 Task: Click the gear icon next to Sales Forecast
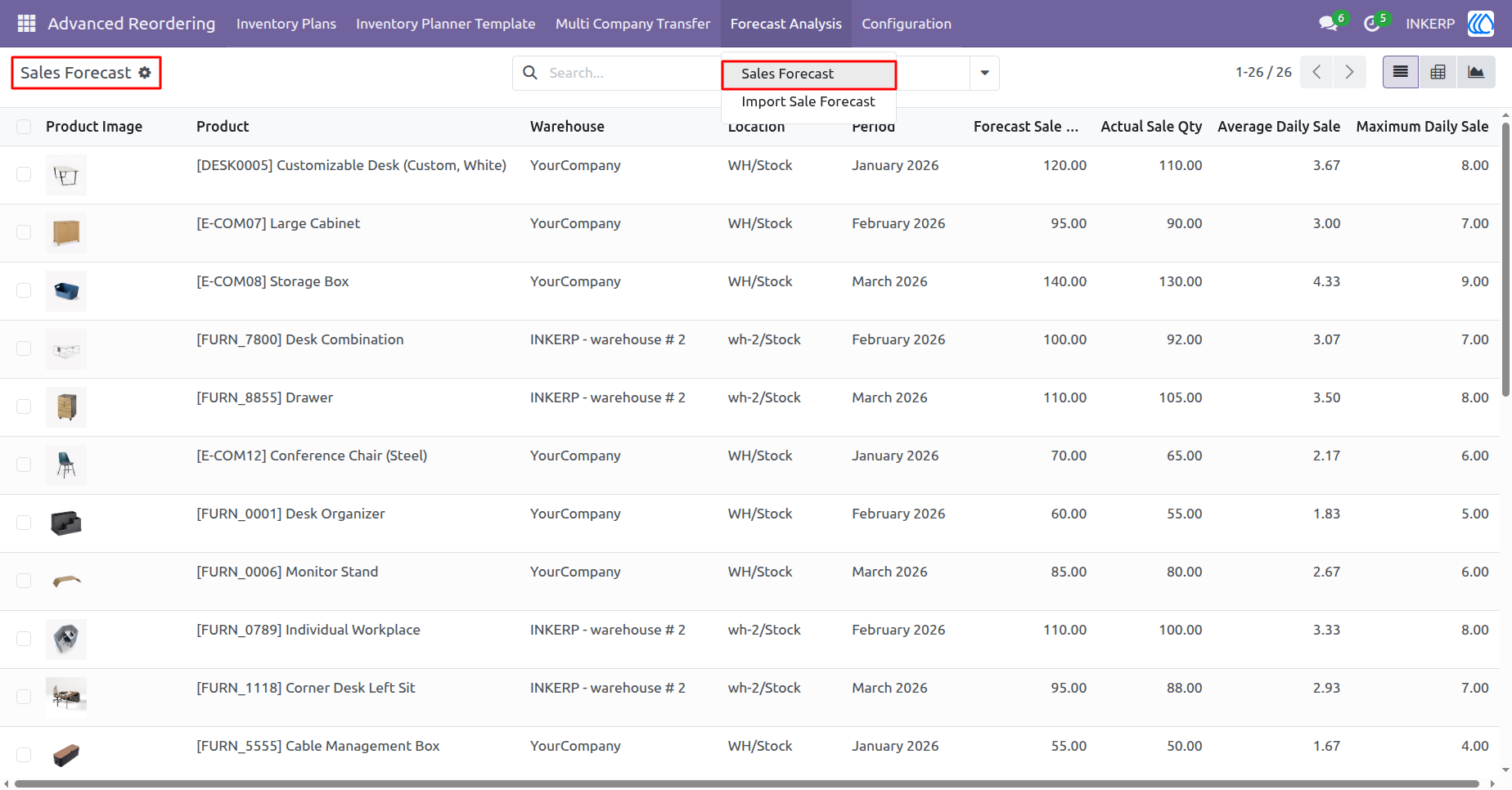(145, 73)
